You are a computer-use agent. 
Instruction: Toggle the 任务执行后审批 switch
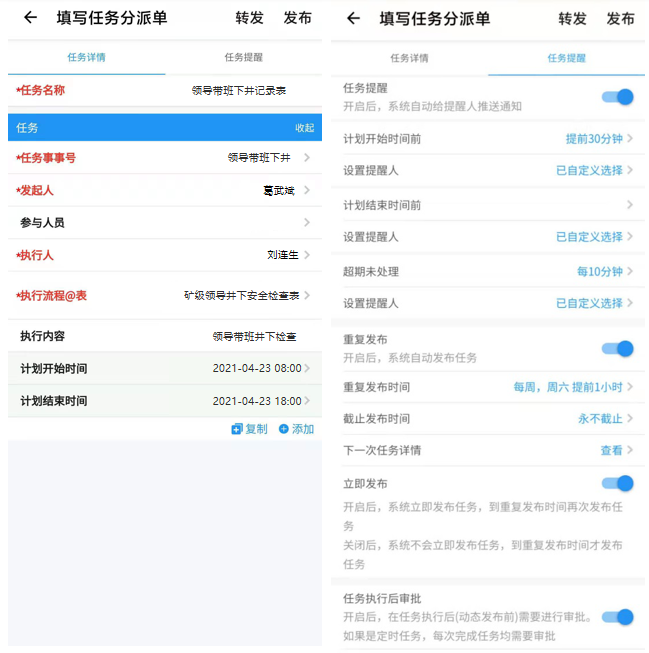(617, 617)
